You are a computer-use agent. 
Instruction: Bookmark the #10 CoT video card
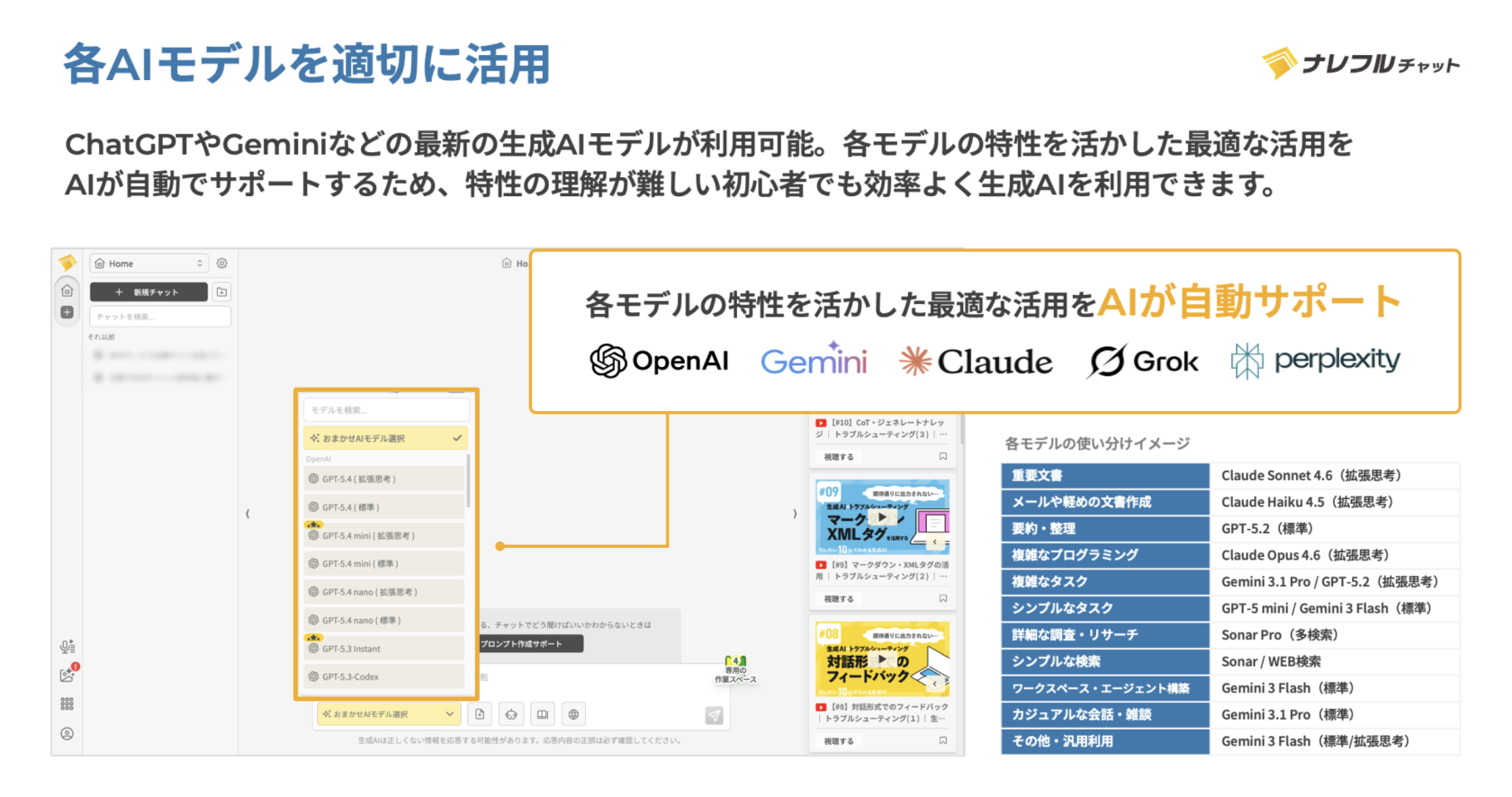(943, 456)
